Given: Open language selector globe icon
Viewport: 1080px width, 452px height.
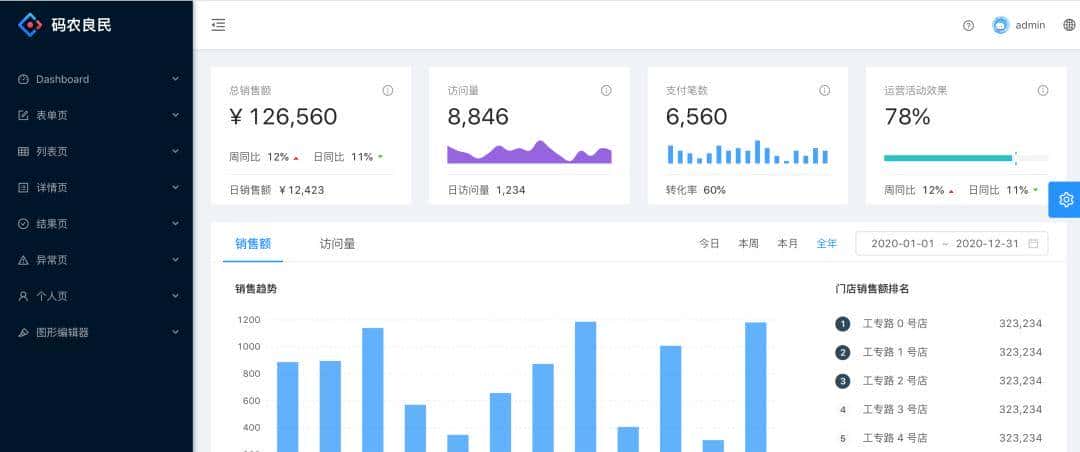Looking at the screenshot, I should coord(1069,25).
